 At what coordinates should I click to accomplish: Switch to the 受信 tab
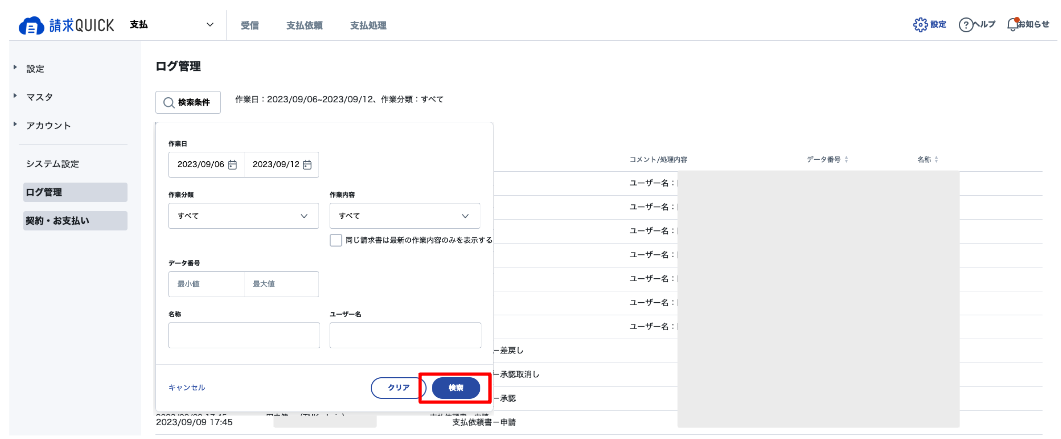250,25
